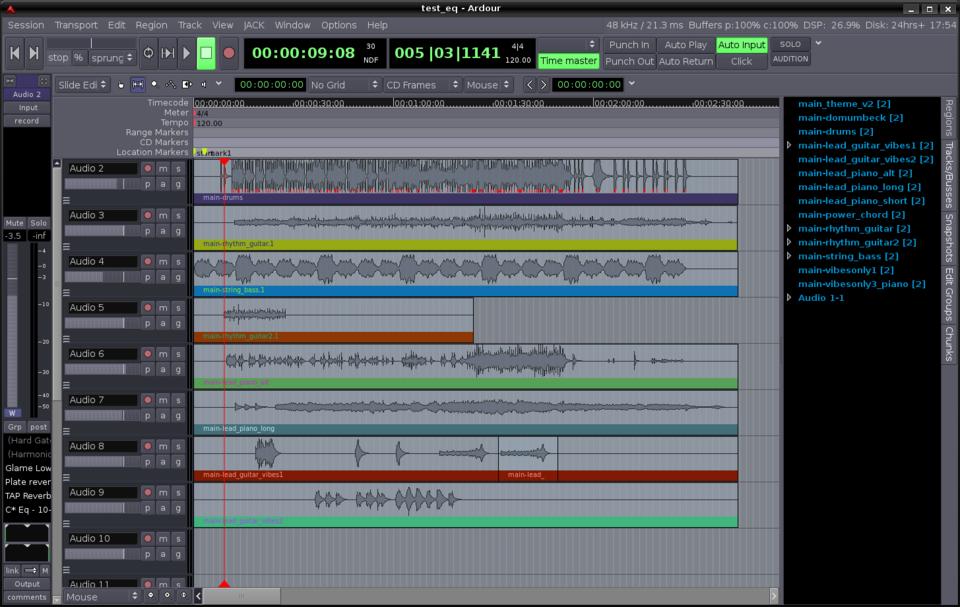The image size is (960, 607).
Task: Solo the Audio 6 track
Action: coord(178,354)
